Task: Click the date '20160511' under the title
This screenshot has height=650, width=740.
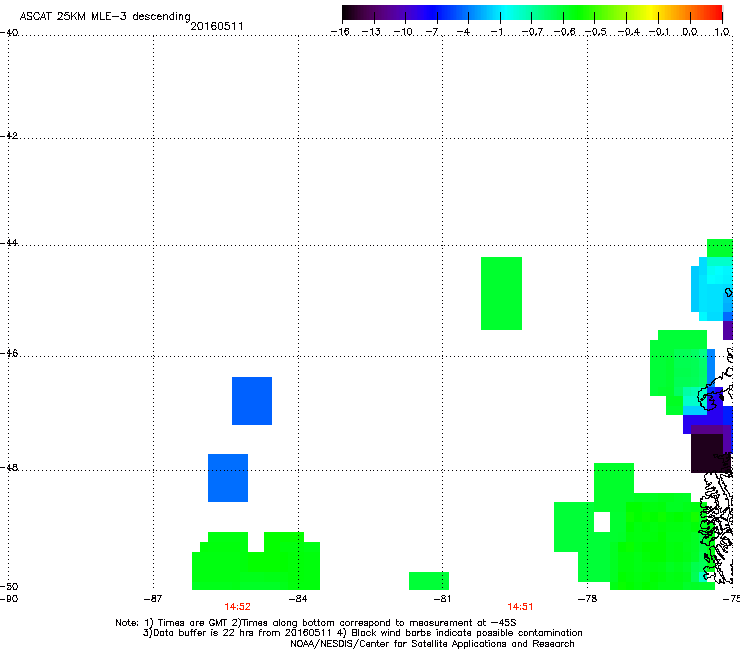Action: coord(217,26)
